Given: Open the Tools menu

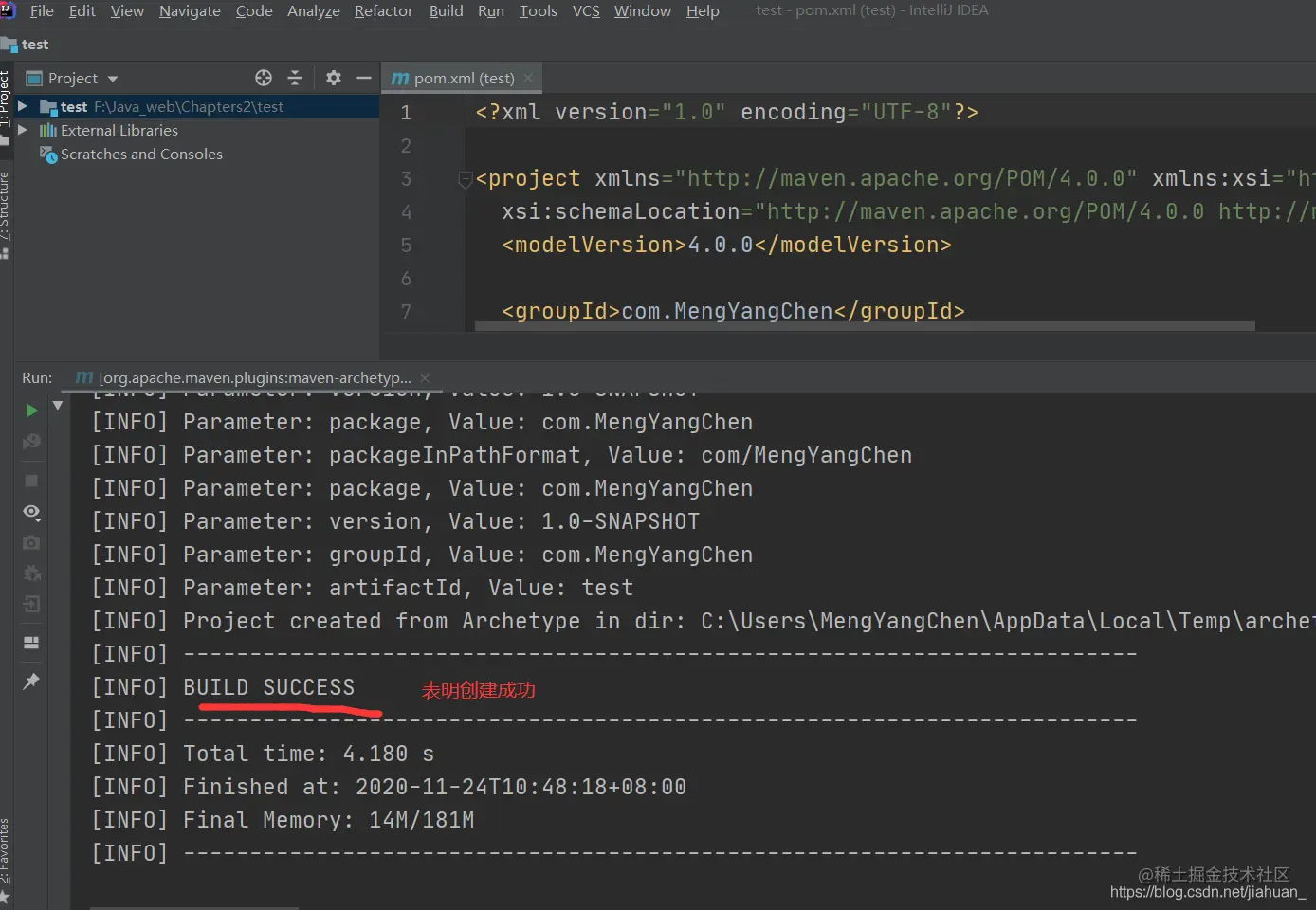Looking at the screenshot, I should click(539, 11).
